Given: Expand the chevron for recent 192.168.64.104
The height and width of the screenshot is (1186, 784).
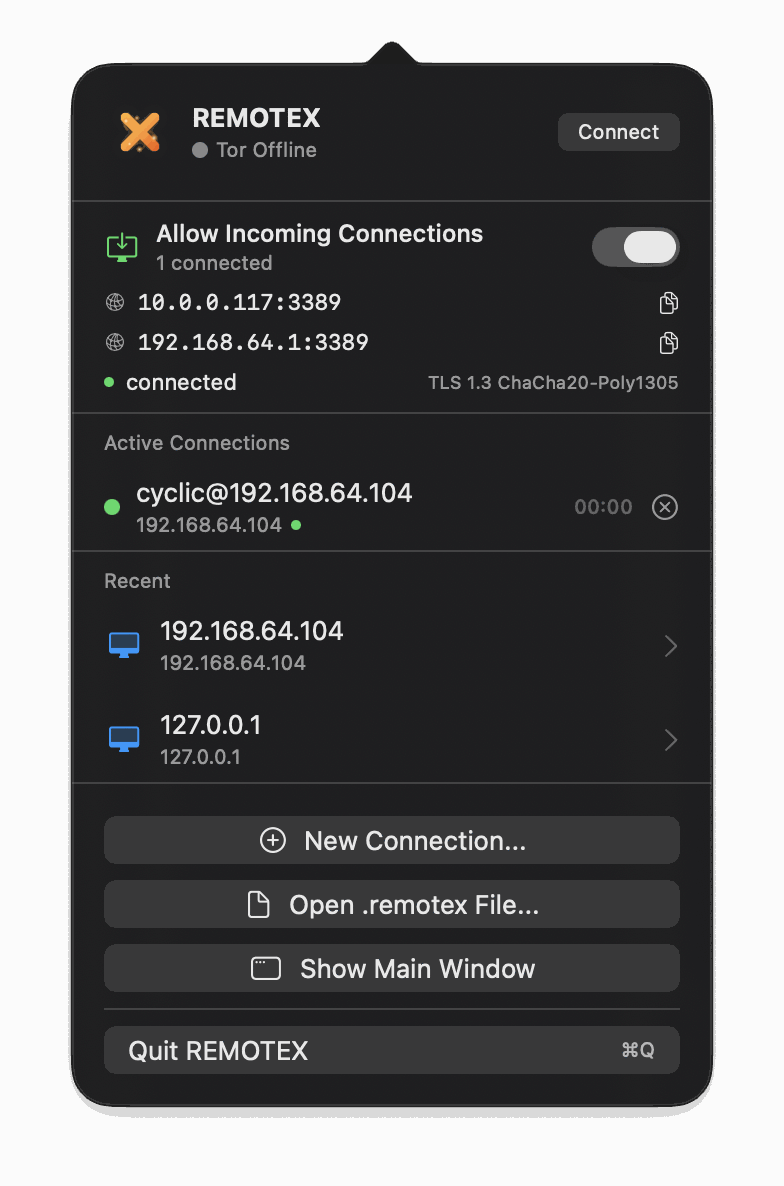Looking at the screenshot, I should pos(671,646).
